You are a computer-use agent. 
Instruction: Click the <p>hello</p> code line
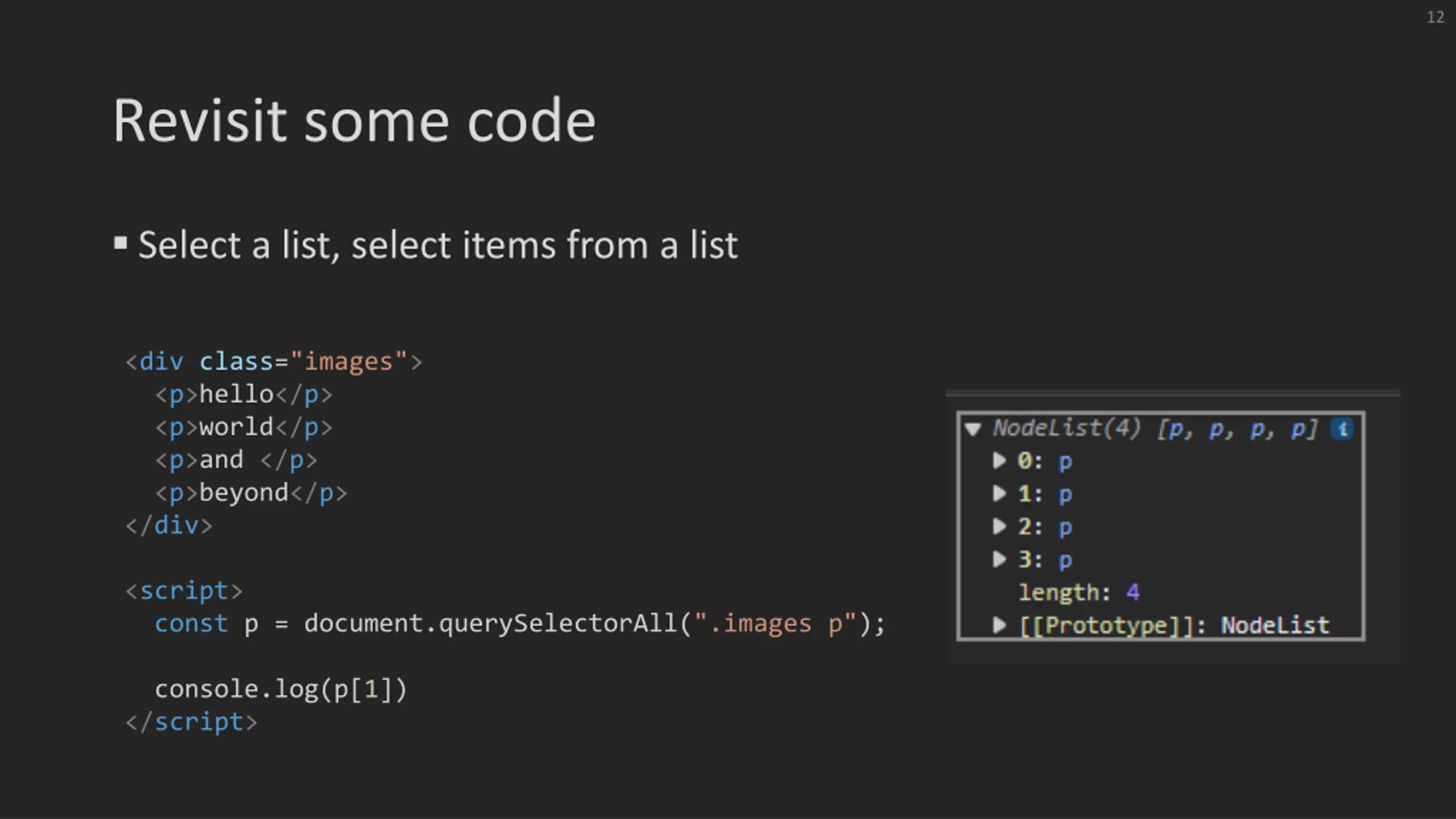coord(244,395)
